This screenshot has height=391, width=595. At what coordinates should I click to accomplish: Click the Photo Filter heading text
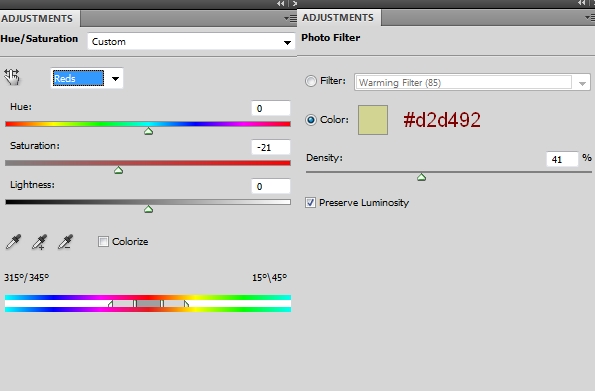click(x=331, y=38)
